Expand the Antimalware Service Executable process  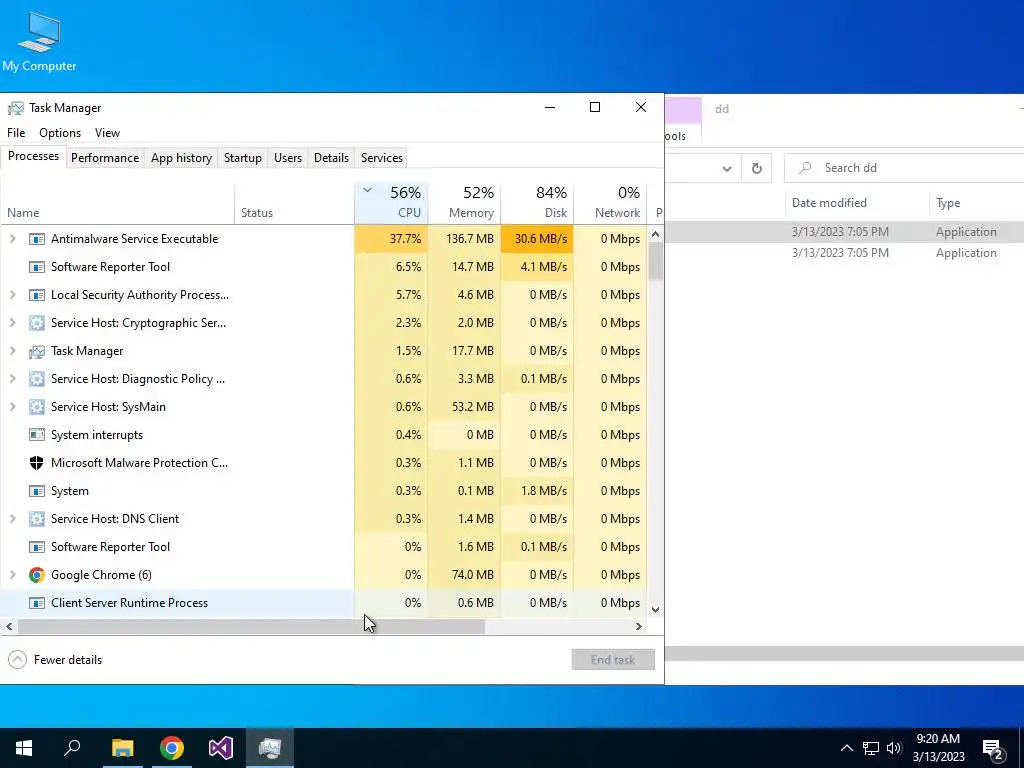point(12,239)
